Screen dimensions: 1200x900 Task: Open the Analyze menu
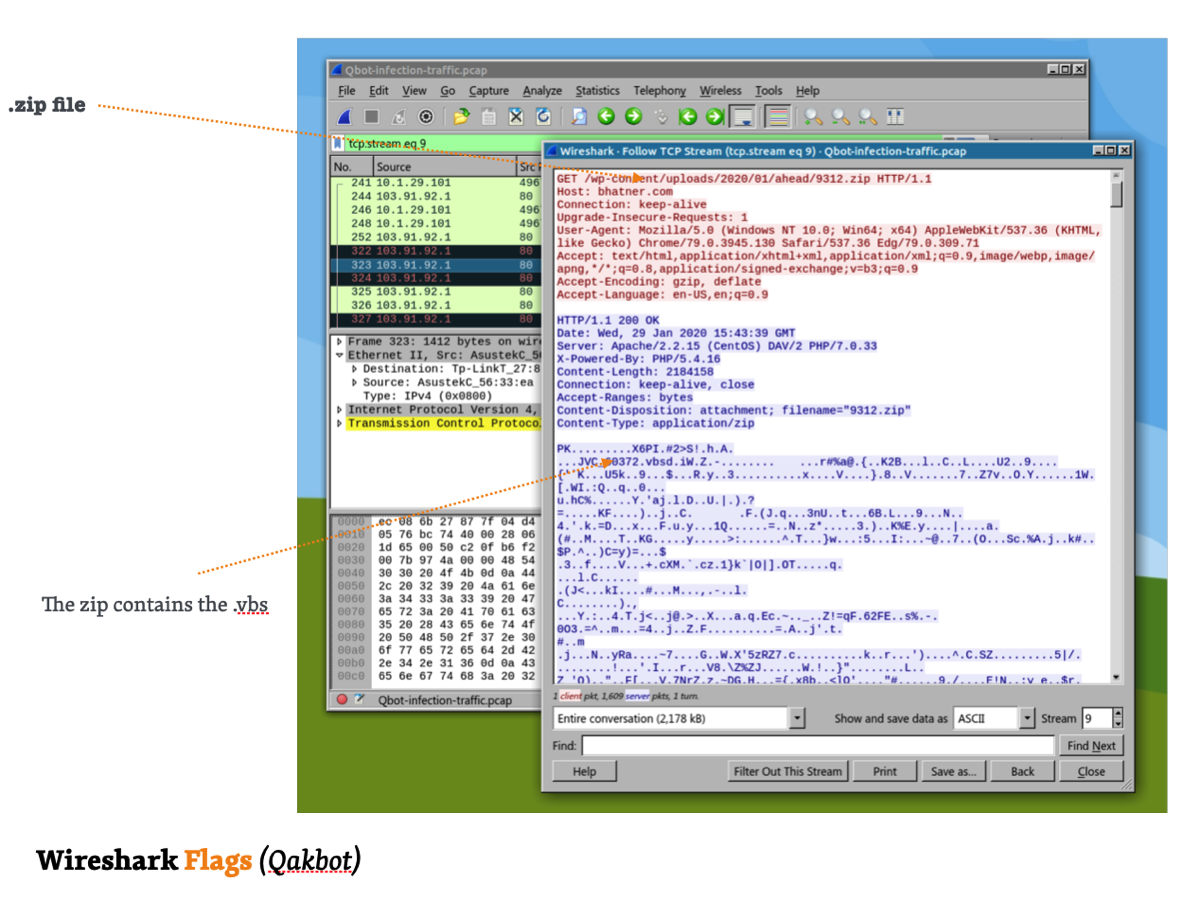click(x=542, y=91)
